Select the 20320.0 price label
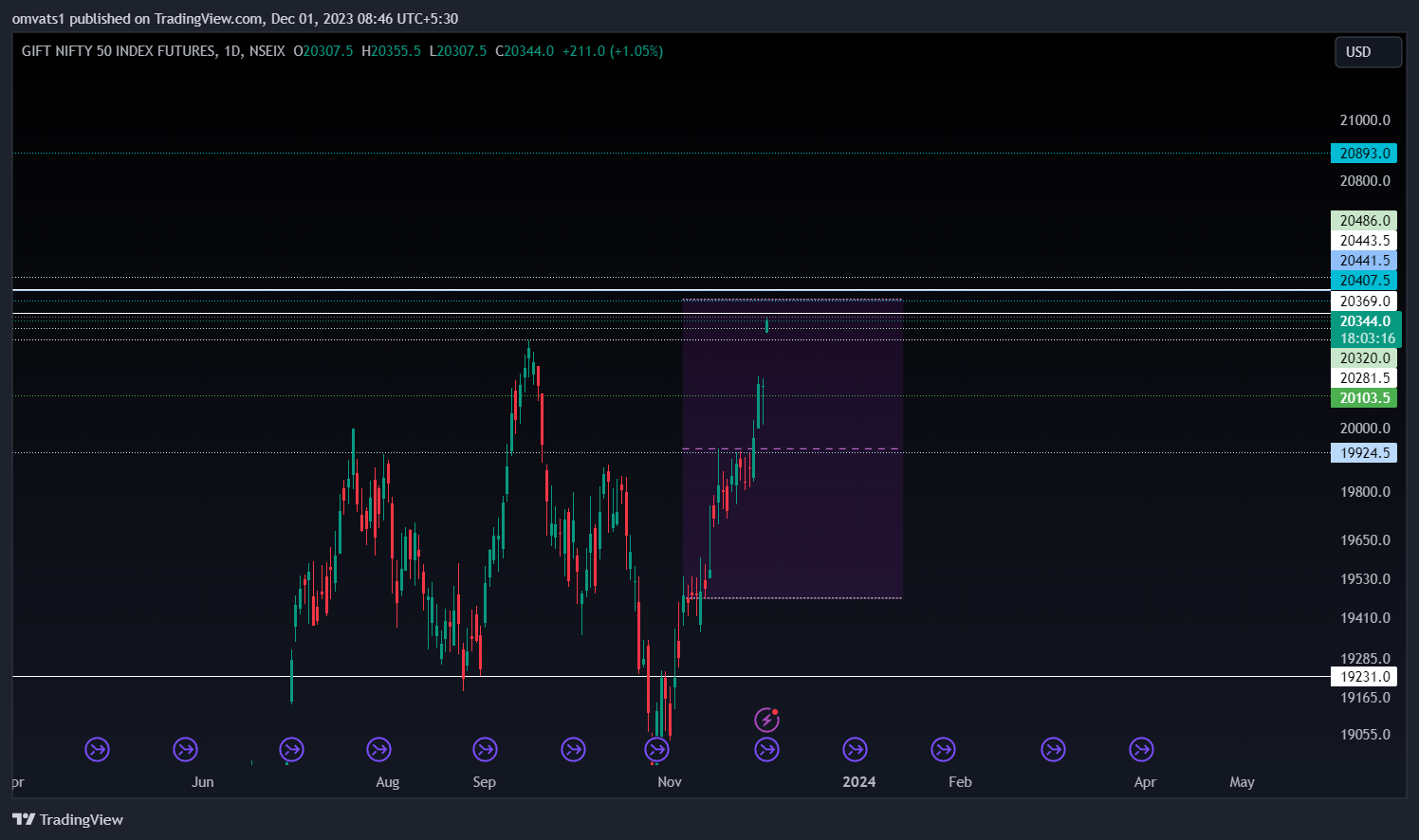This screenshot has height=840, width=1419. click(1364, 357)
